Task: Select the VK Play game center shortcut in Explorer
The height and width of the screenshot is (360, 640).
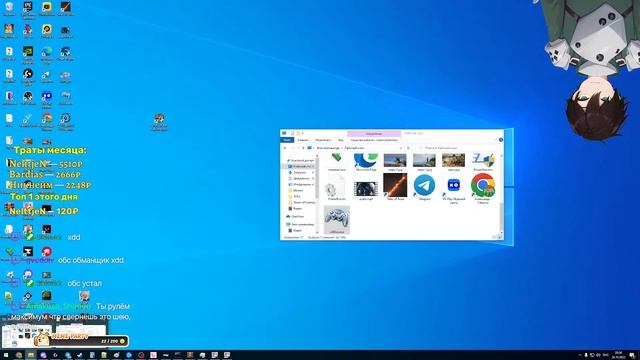Action: (x=453, y=189)
